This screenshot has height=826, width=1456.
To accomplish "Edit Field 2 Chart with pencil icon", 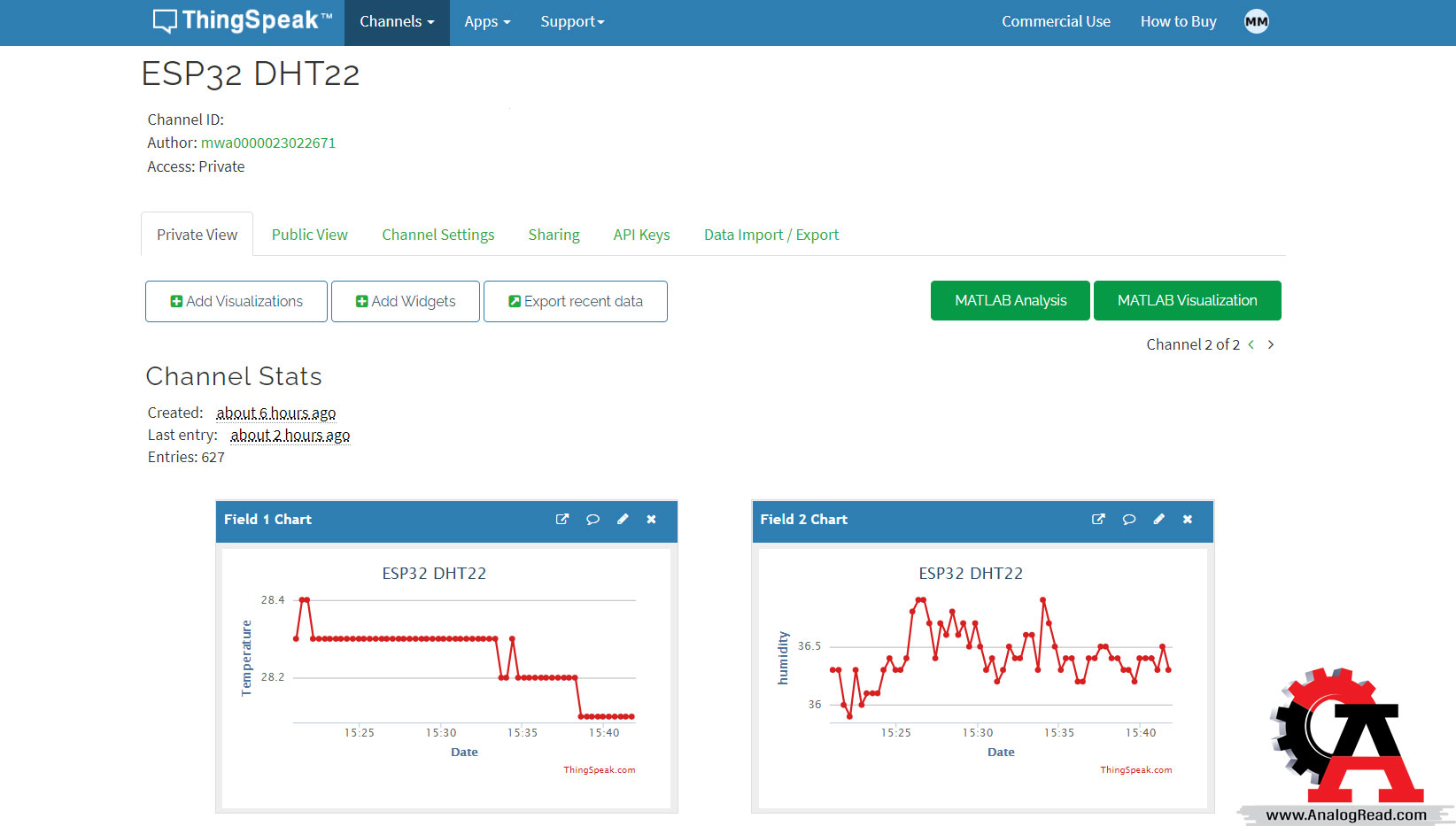I will pyautogui.click(x=1158, y=520).
